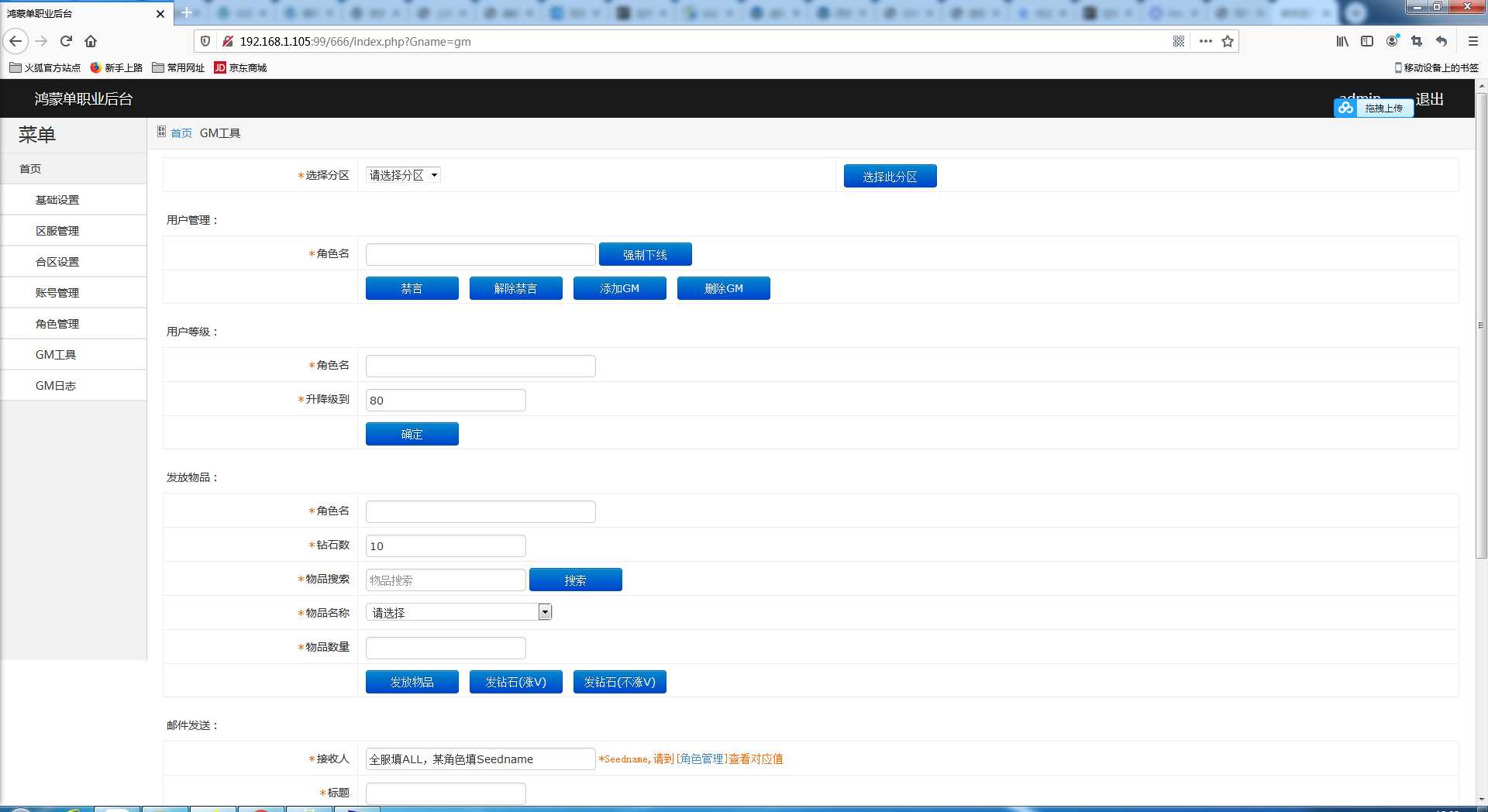The height and width of the screenshot is (812, 1488).
Task: Open the QR code icon in address bar
Action: click(x=1179, y=41)
